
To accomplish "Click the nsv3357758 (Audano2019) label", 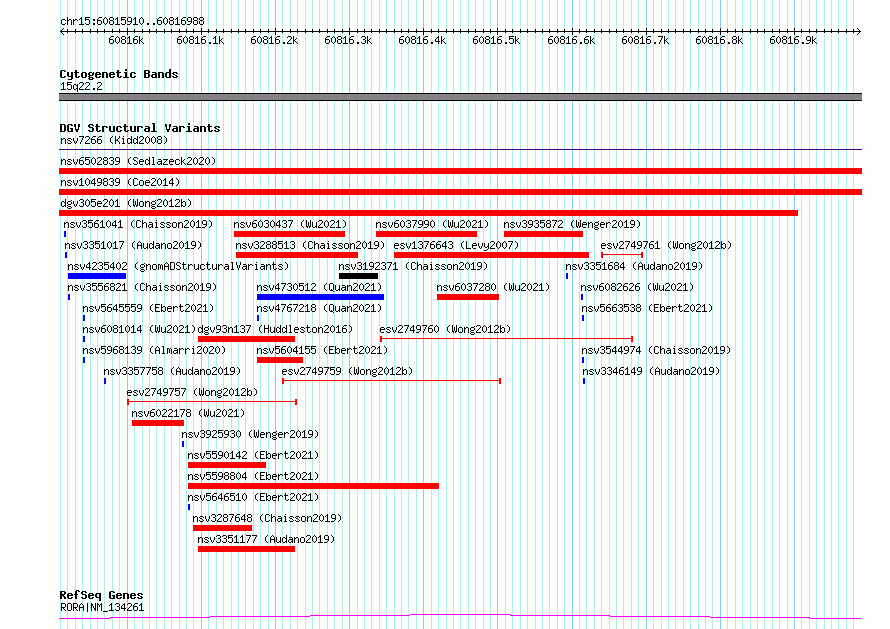I will tap(172, 371).
